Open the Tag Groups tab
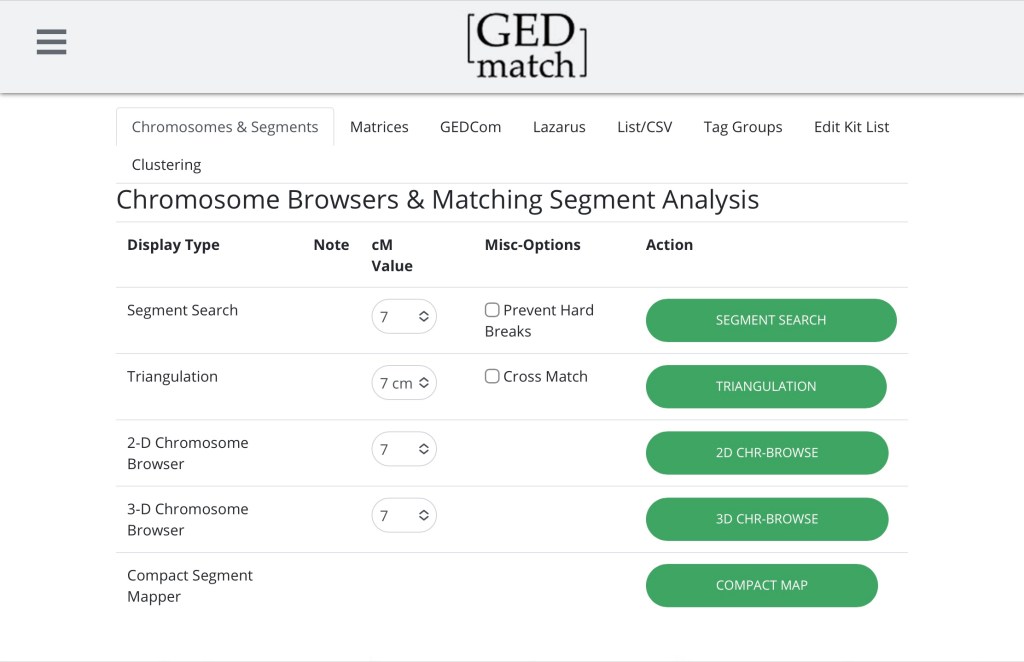Screen dimensions: 1024x662 coord(743,127)
